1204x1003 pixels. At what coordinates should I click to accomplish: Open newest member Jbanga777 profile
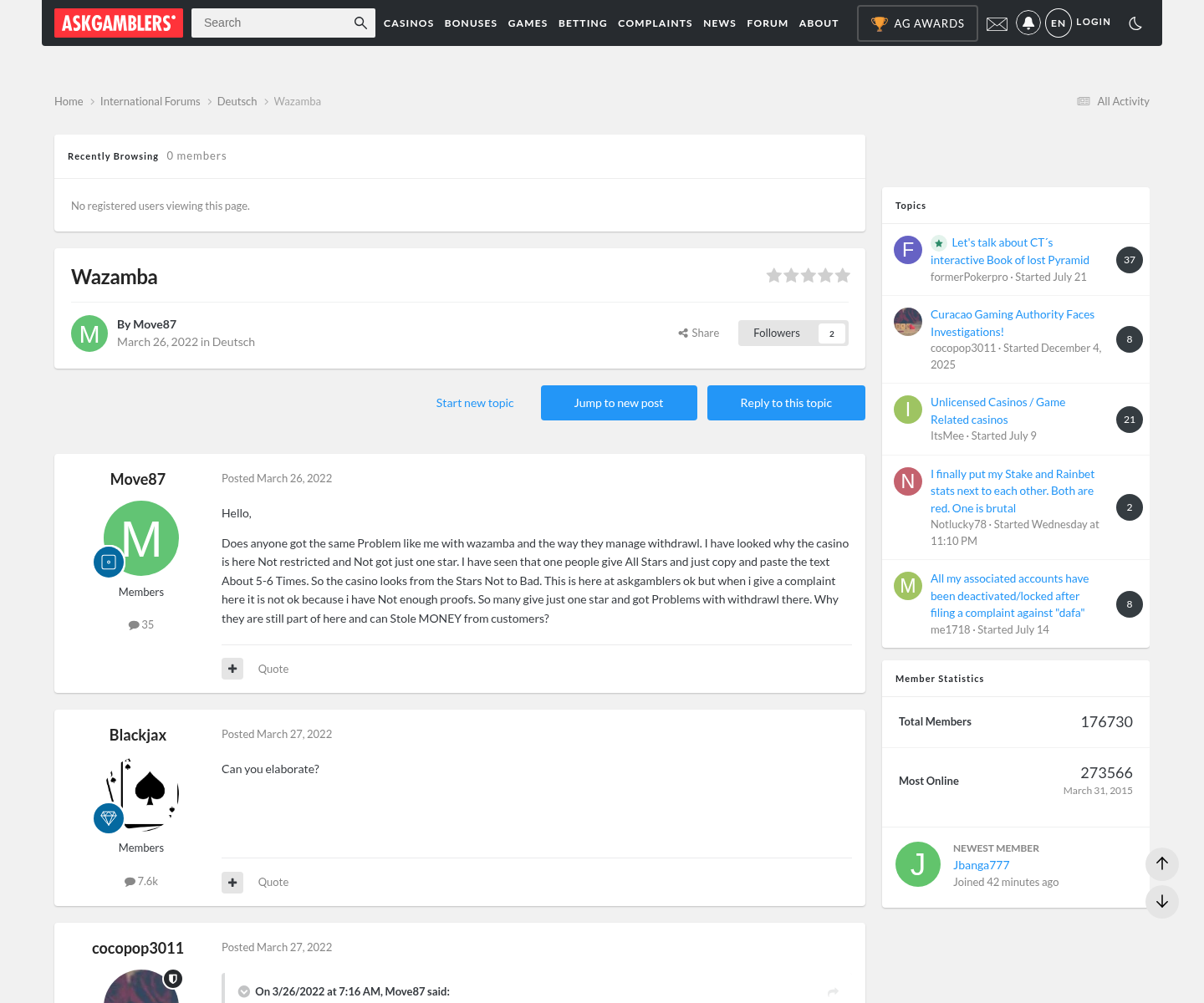[982, 865]
